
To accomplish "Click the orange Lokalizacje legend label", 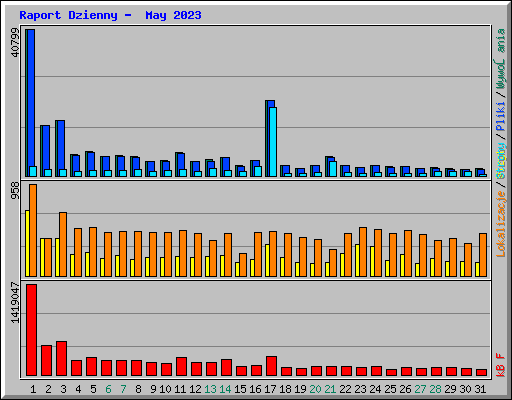I will tap(501, 224).
